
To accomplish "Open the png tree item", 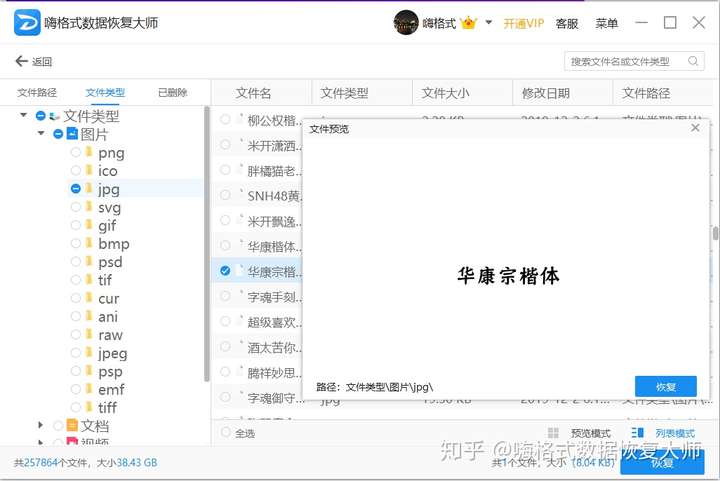I will tap(111, 153).
